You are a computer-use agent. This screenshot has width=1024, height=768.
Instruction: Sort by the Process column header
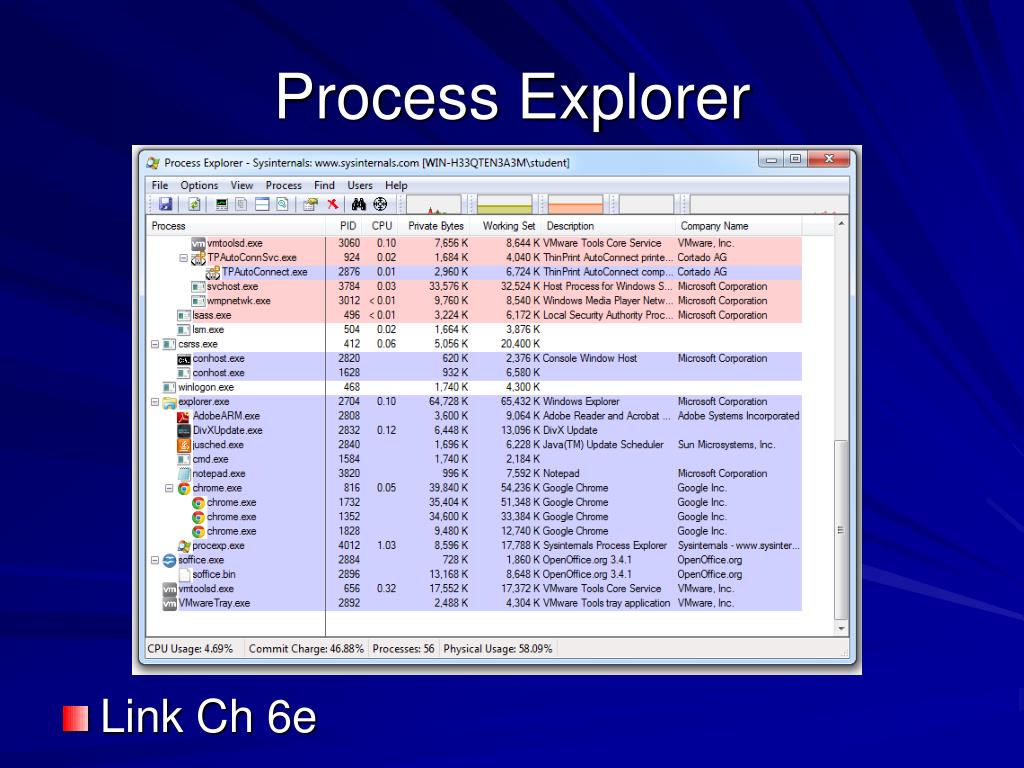click(235, 226)
